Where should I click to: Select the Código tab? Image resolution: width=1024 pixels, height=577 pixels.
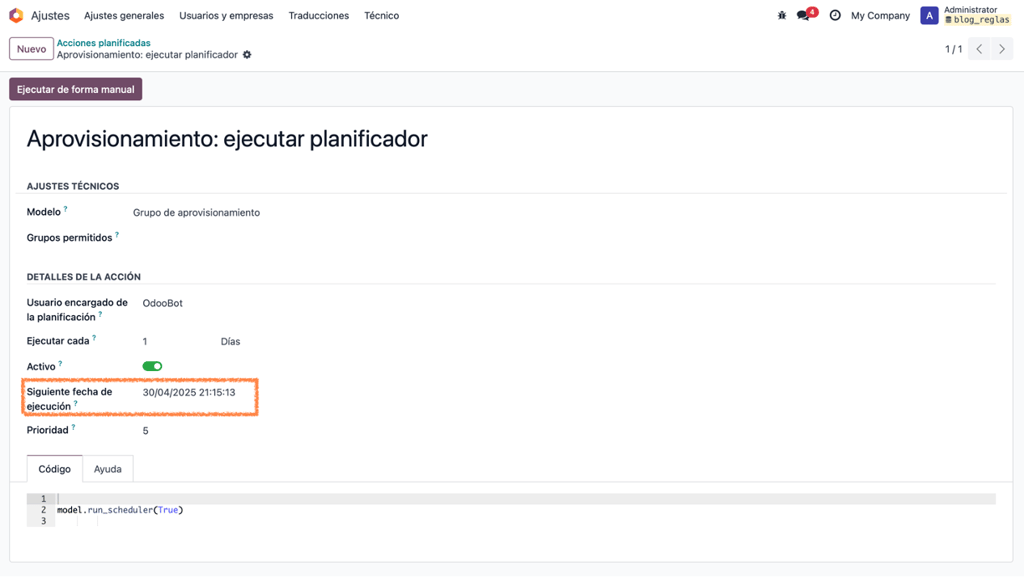tap(54, 469)
